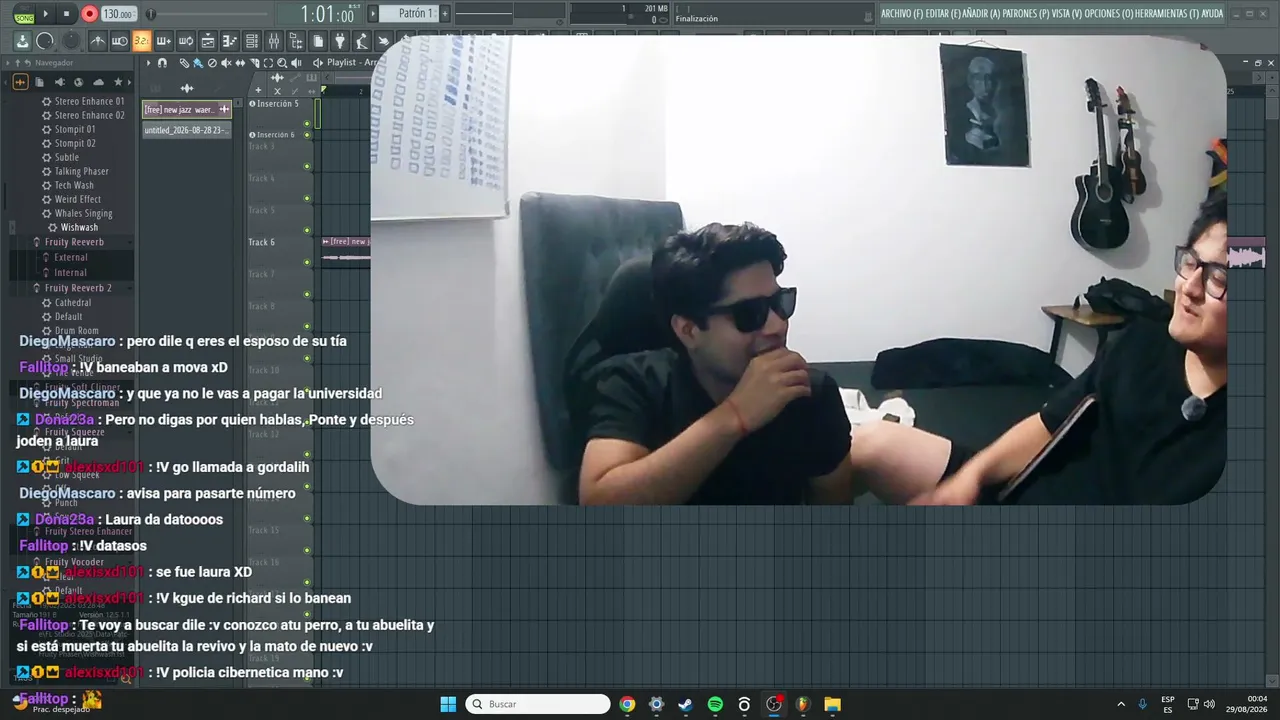
Task: Select the Mute tool in Playlist
Action: (226, 63)
